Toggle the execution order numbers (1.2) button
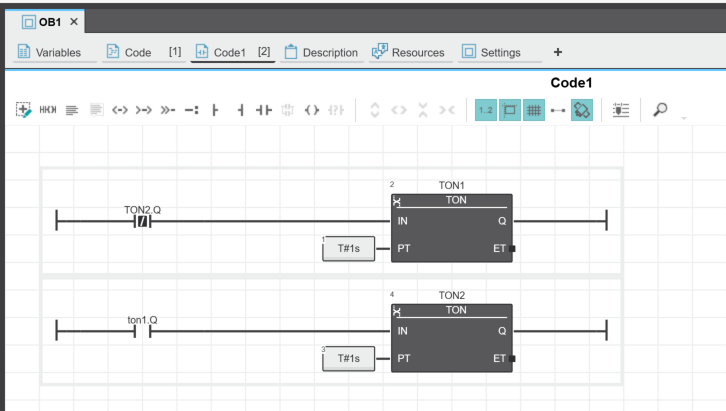The width and height of the screenshot is (726, 411). pos(486,111)
